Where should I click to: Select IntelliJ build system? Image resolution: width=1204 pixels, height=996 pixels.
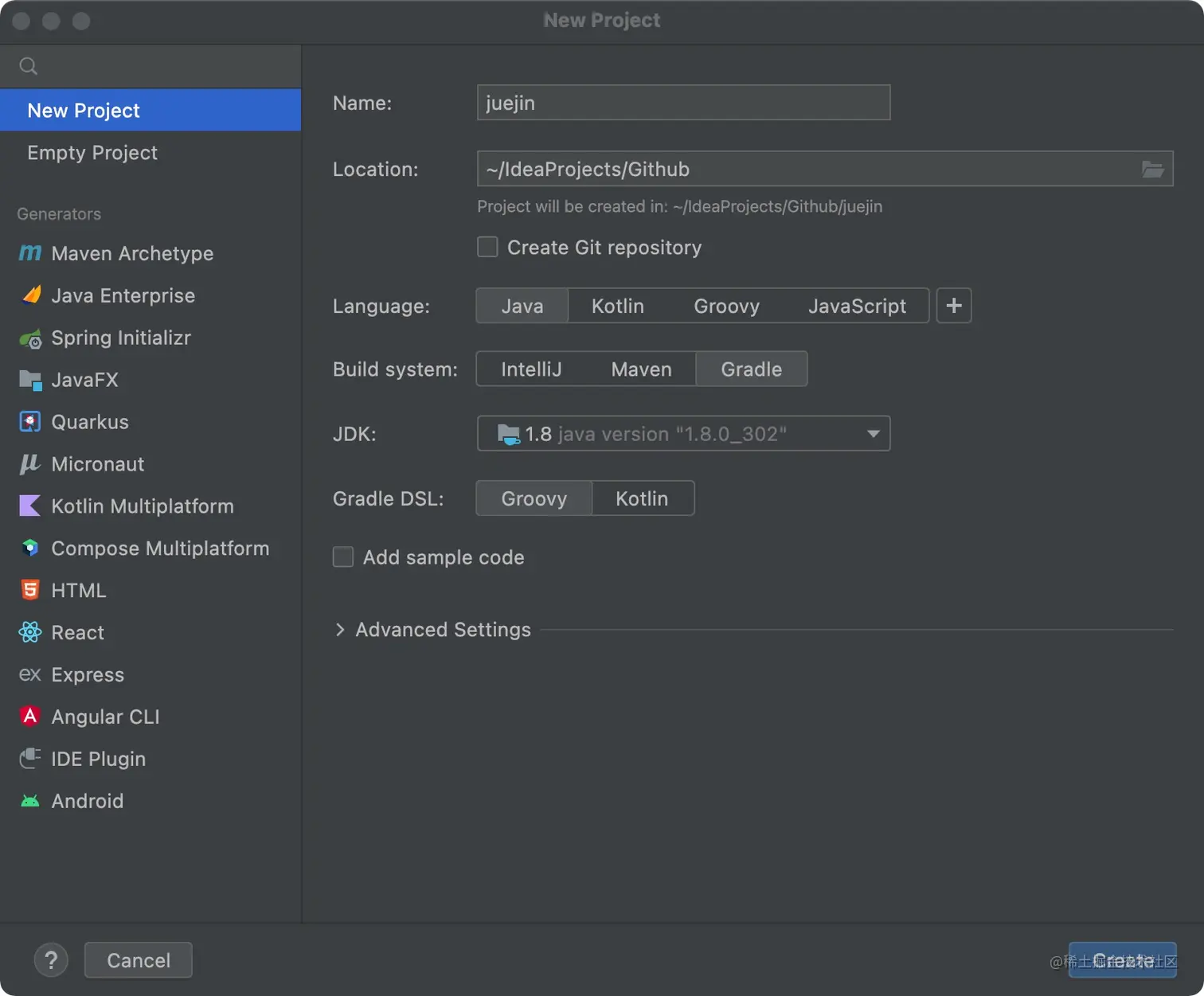point(531,369)
